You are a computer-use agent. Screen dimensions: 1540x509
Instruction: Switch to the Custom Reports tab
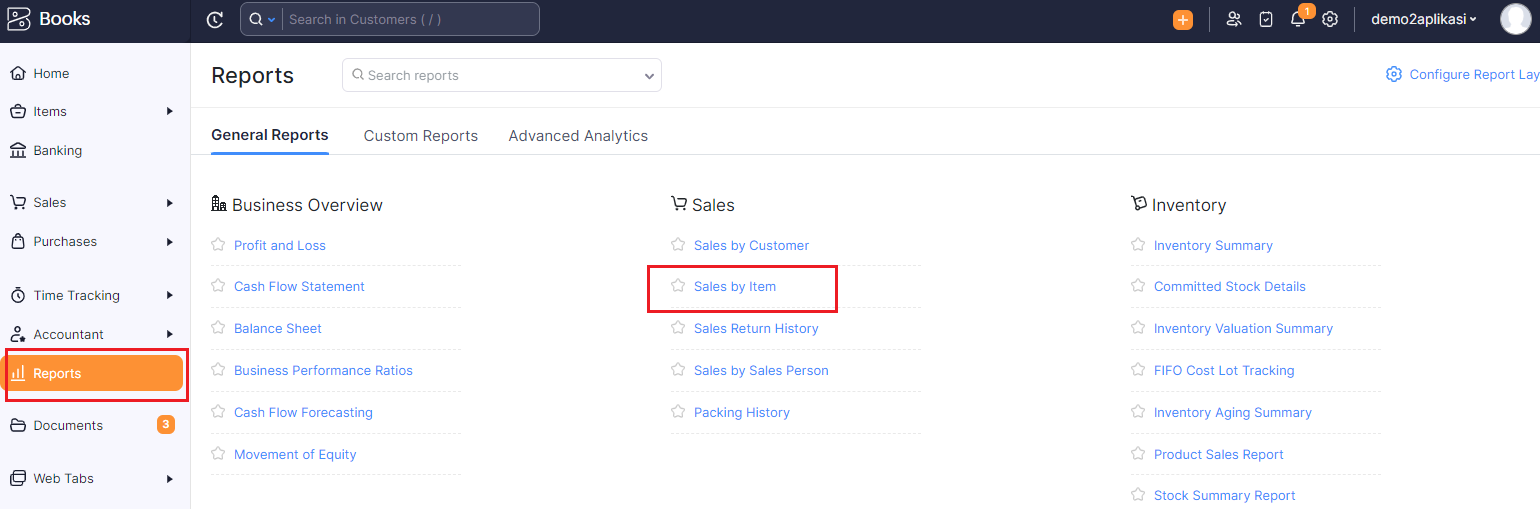pos(421,136)
